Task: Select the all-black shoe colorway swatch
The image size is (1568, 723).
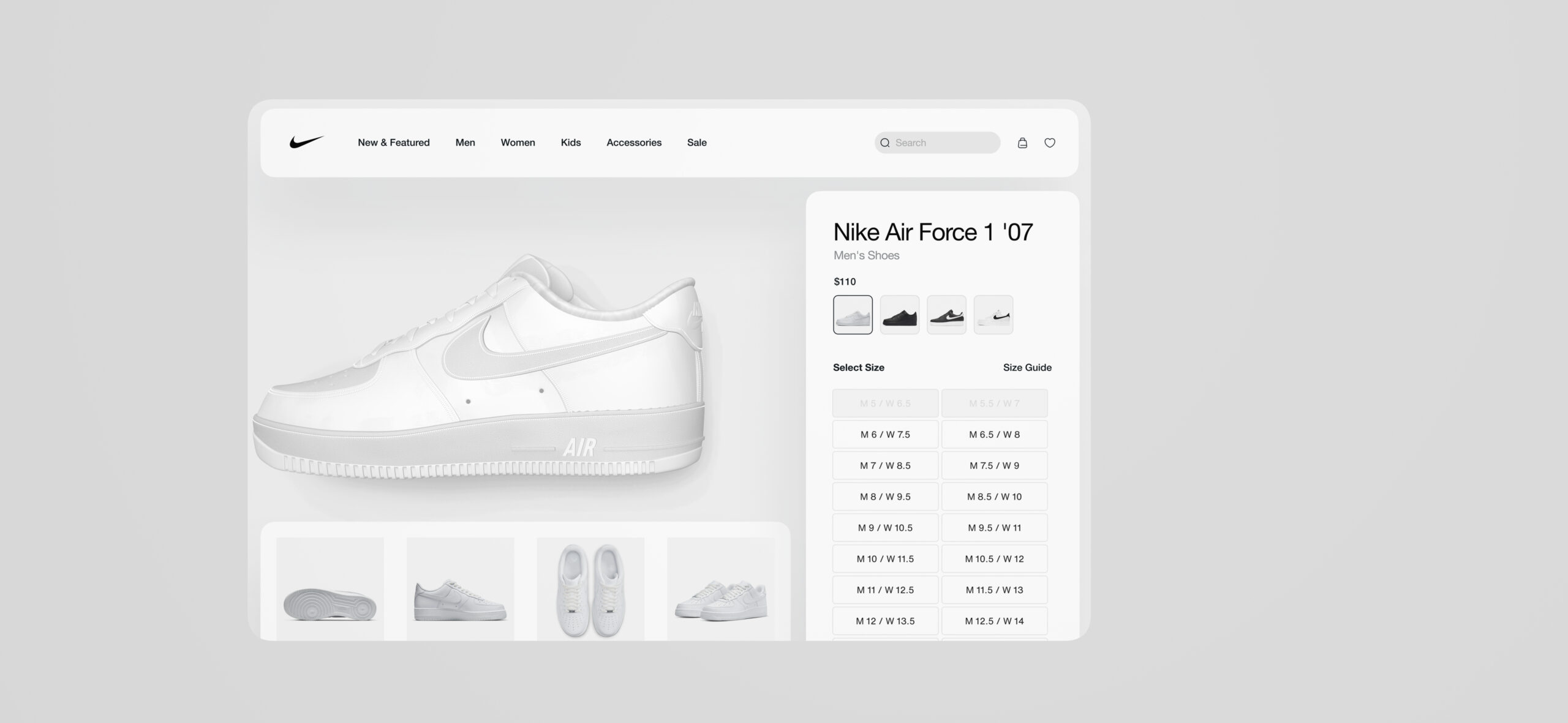Action: tap(900, 315)
